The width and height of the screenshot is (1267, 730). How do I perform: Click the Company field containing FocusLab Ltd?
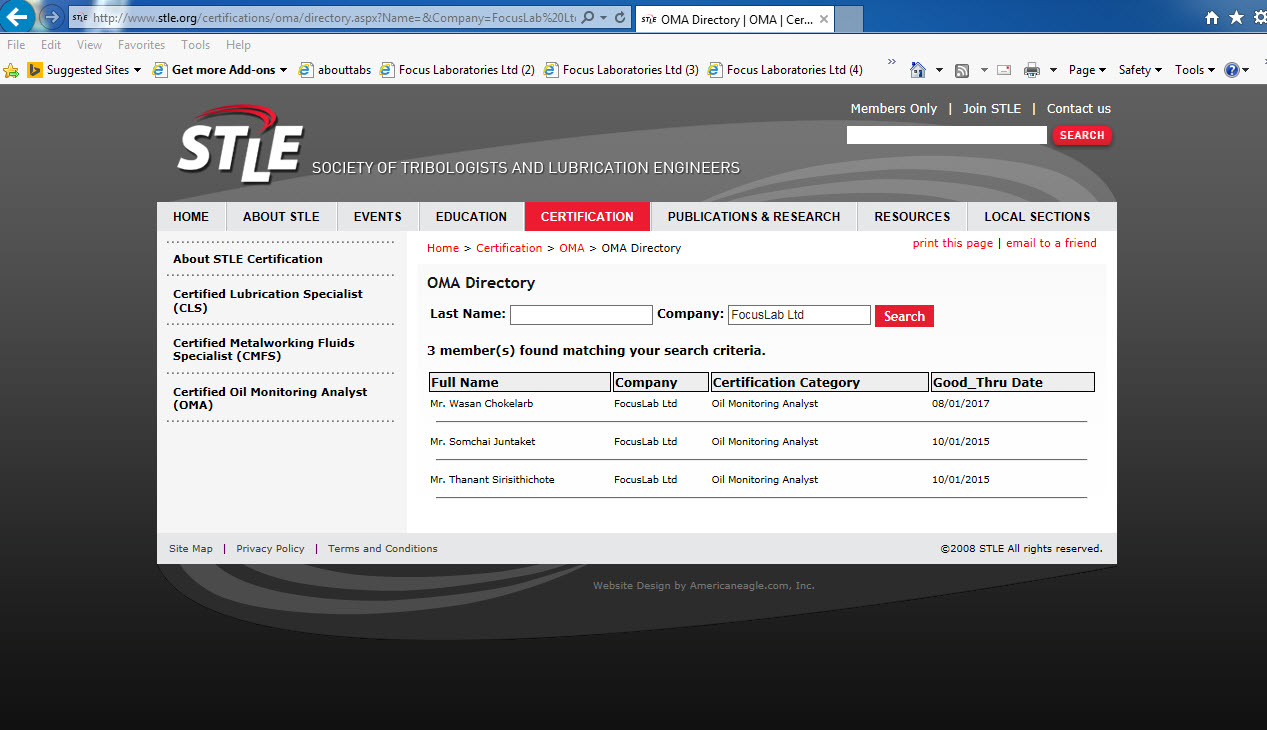(799, 315)
